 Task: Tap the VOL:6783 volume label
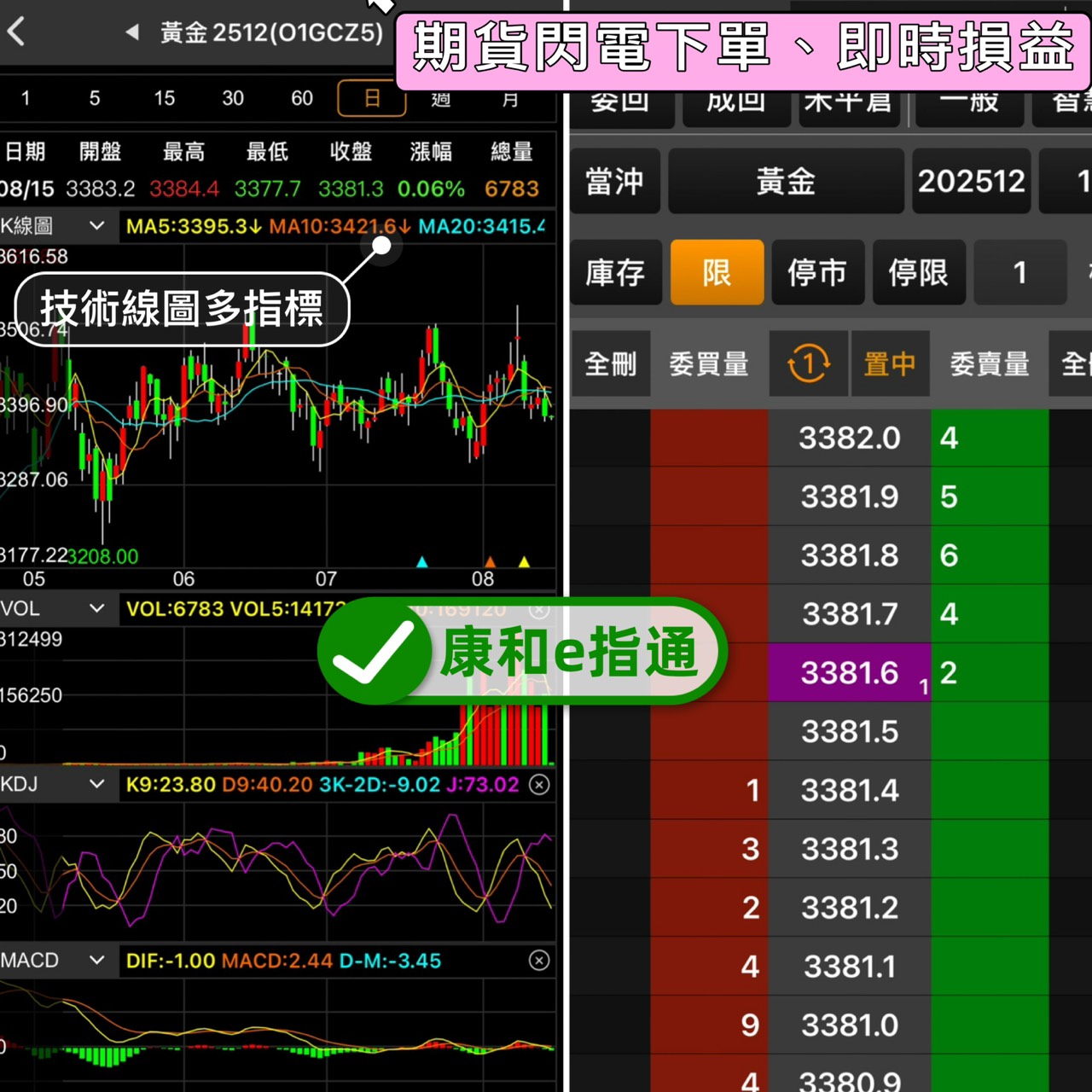[175, 608]
